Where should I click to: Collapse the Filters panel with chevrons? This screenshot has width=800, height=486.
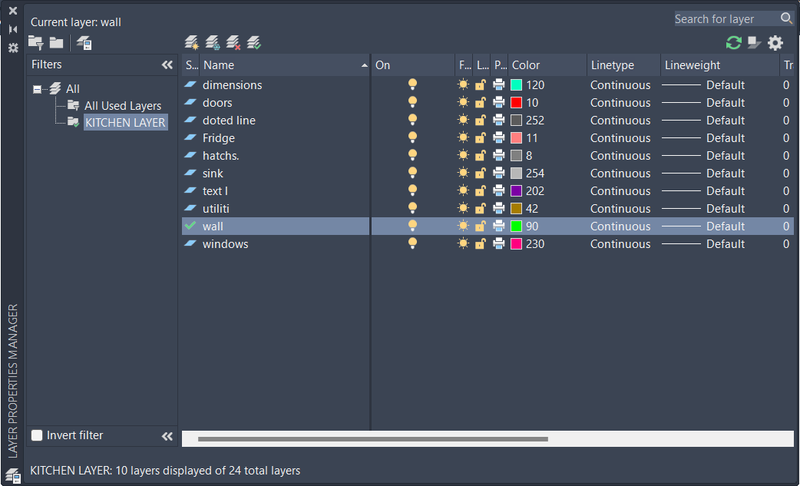(x=167, y=65)
